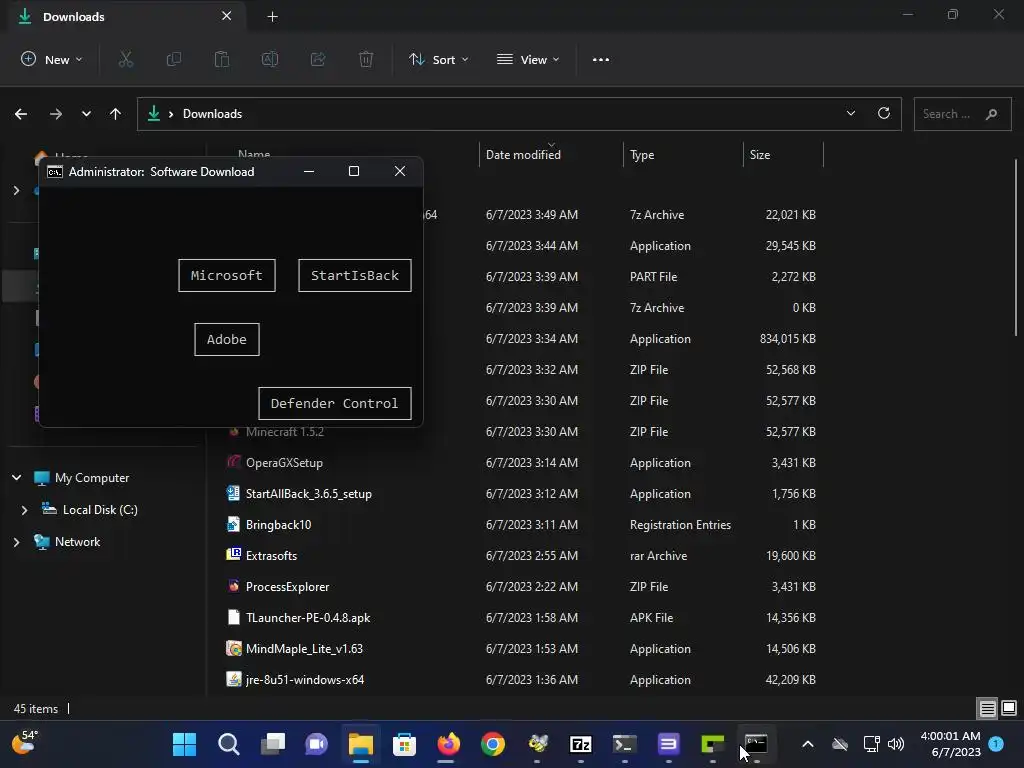Click the Copy icon in the toolbar
Screen dimensions: 1024x768
click(x=174, y=59)
